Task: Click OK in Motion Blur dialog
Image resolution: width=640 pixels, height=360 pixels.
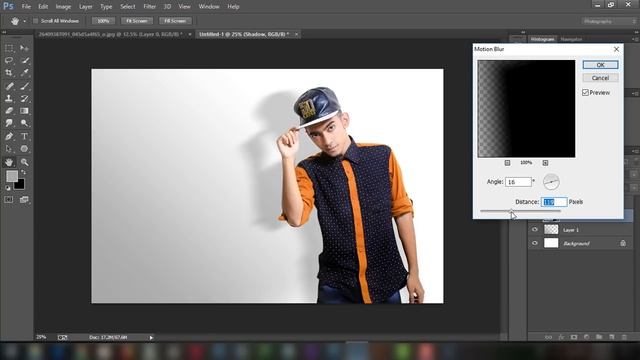Action: (x=600, y=65)
